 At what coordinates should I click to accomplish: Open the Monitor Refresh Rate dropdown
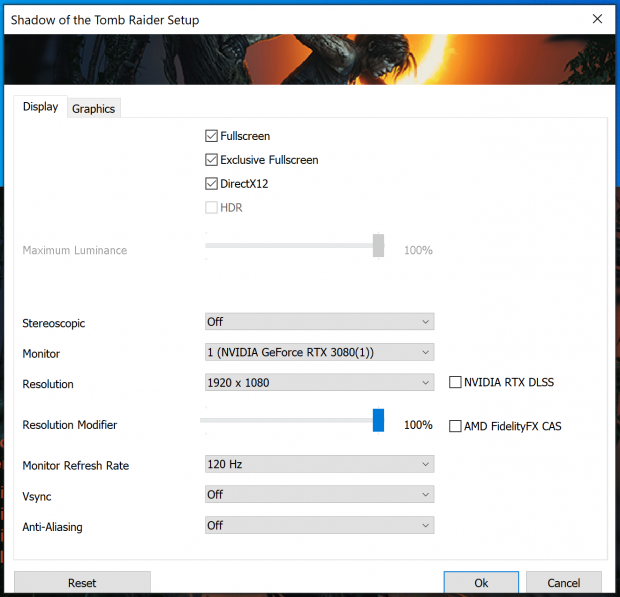point(319,464)
